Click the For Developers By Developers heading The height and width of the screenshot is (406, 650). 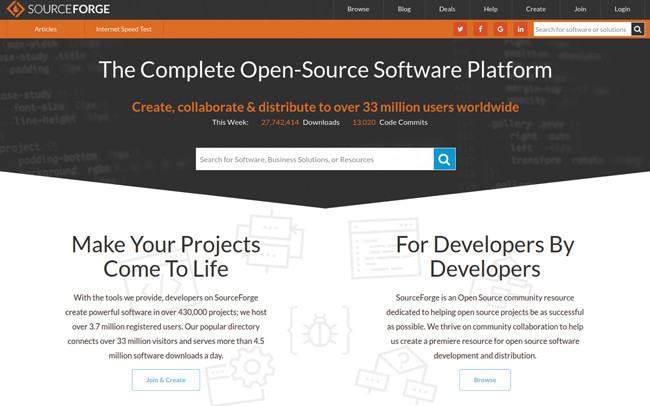[485, 257]
